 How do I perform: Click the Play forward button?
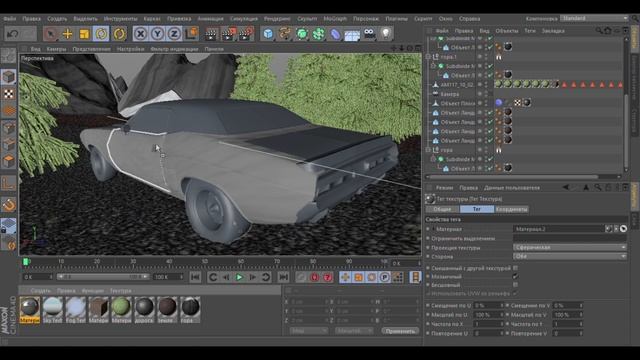[x=239, y=277]
